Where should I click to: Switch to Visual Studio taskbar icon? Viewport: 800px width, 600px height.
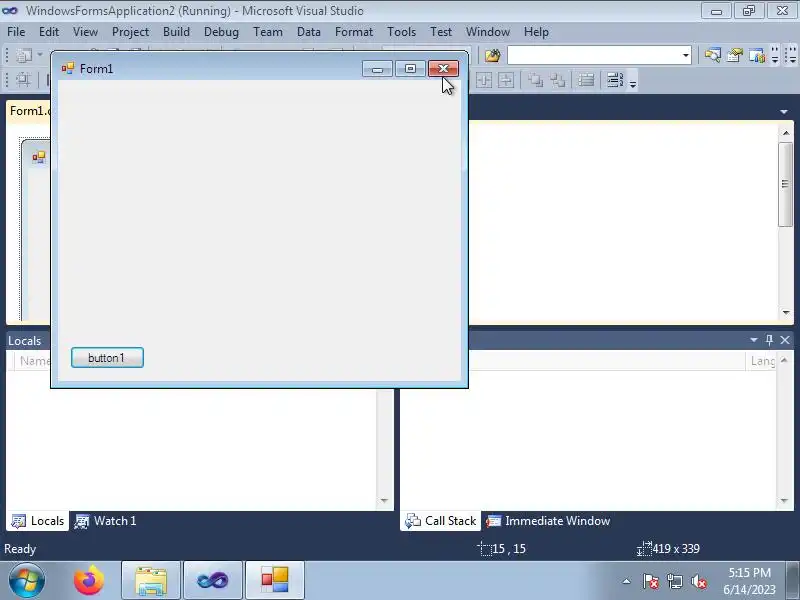tap(213, 581)
